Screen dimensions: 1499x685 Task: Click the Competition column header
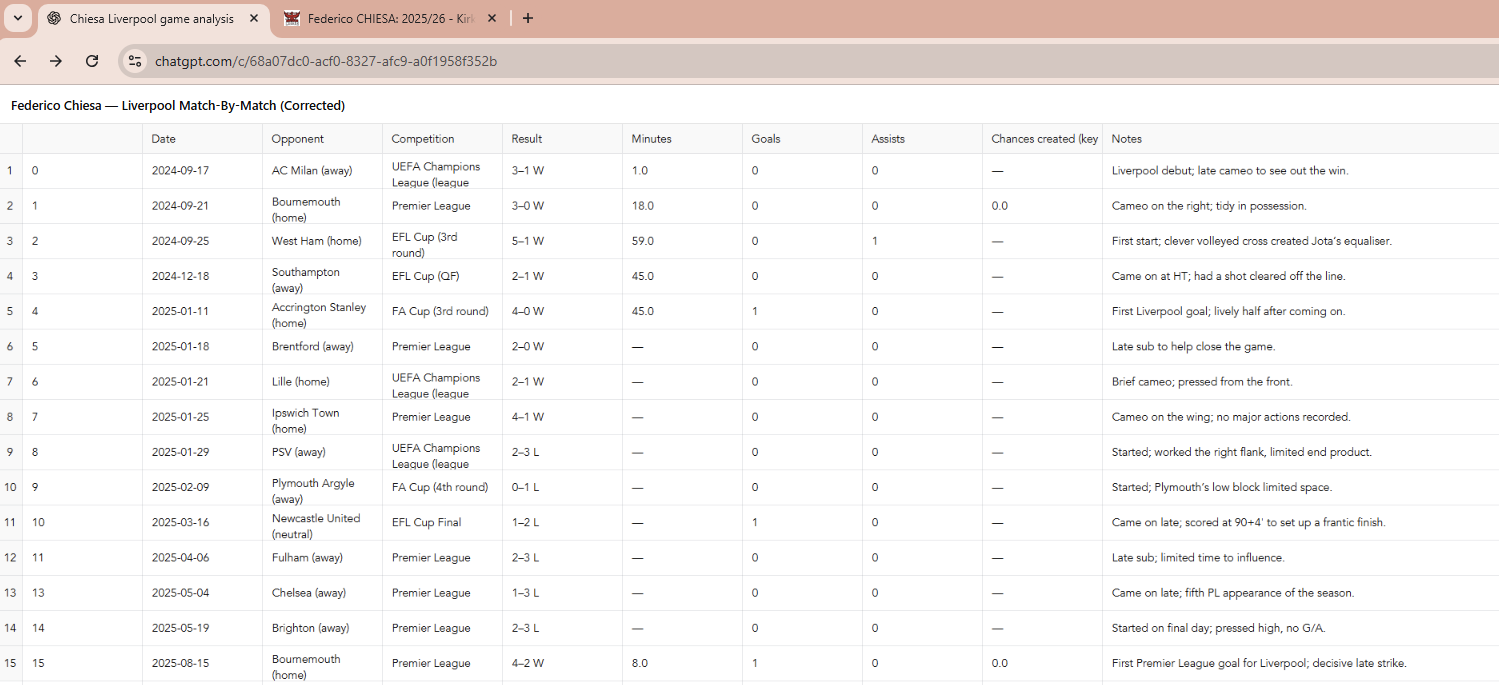tap(442, 139)
